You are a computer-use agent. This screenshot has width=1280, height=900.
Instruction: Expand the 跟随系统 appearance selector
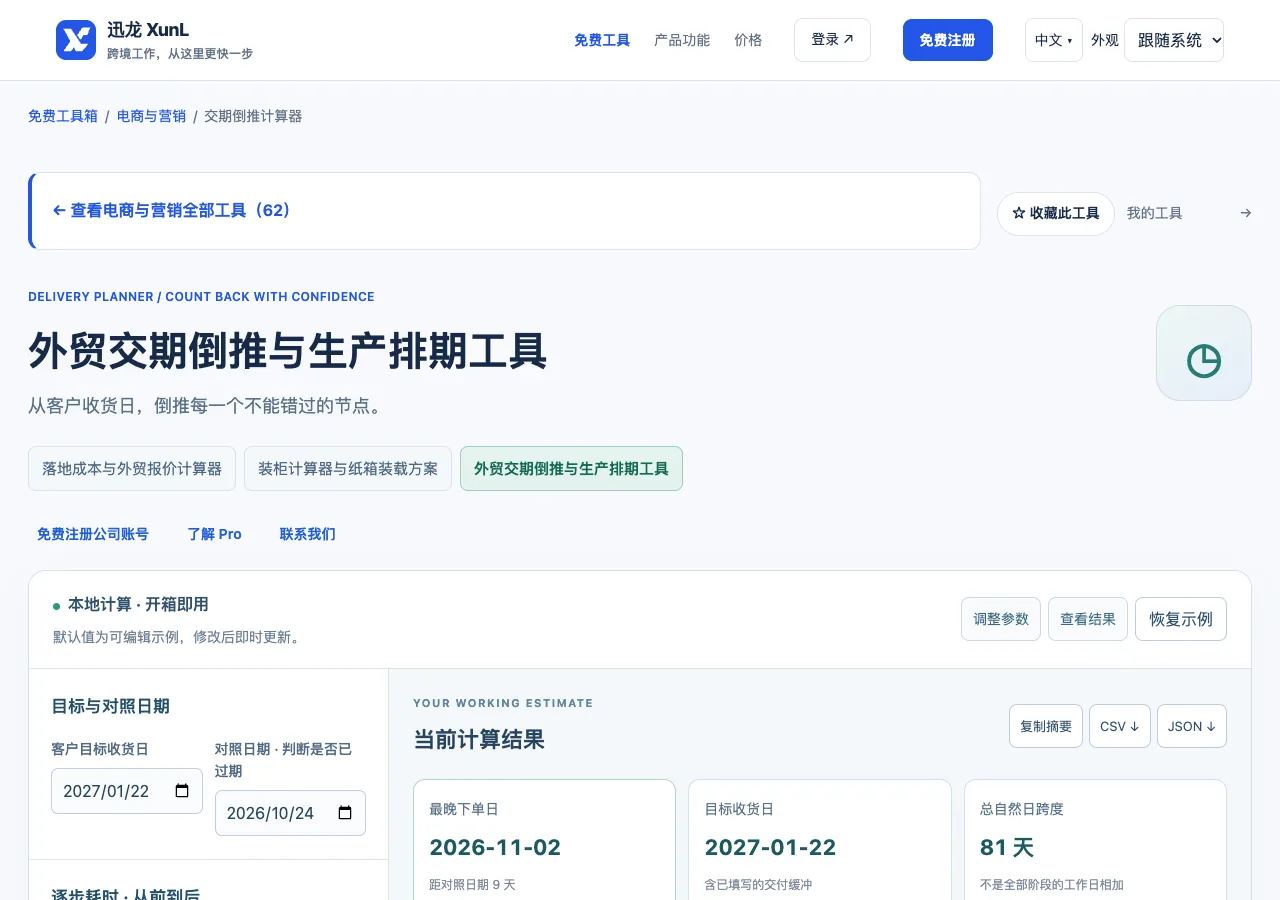[x=1174, y=40]
